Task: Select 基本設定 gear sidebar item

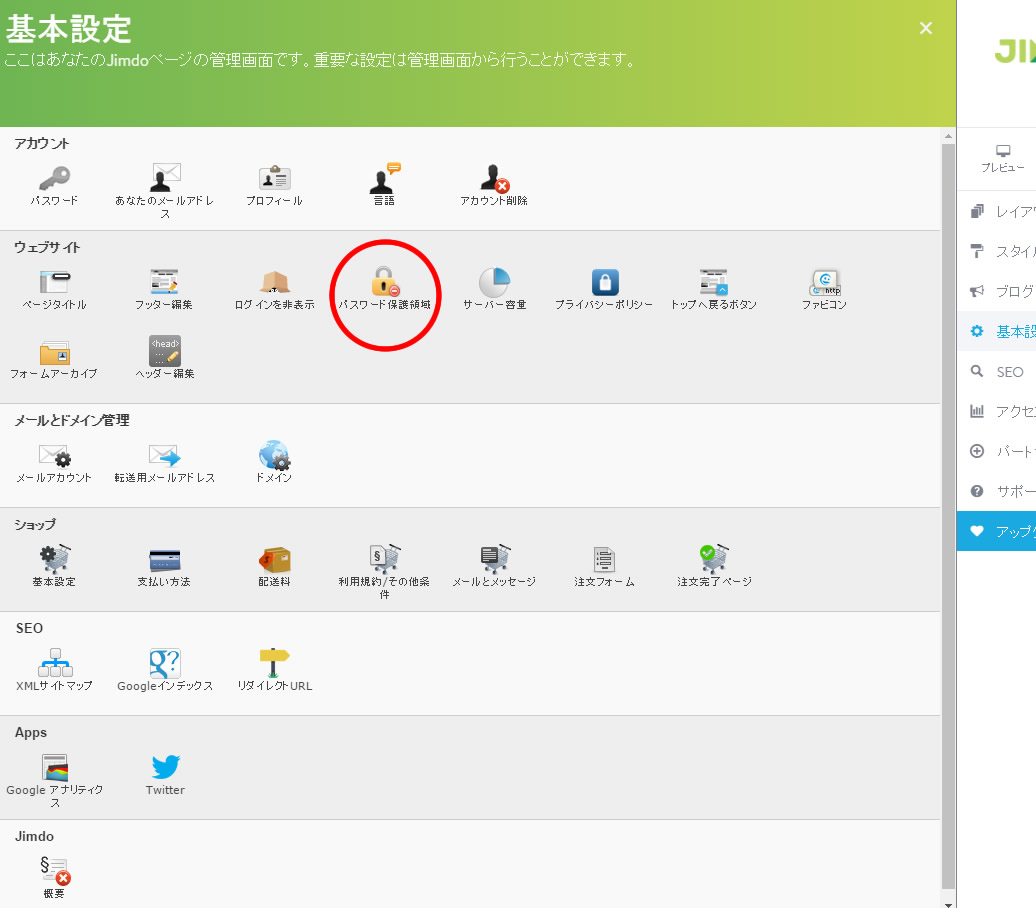Action: (x=996, y=331)
